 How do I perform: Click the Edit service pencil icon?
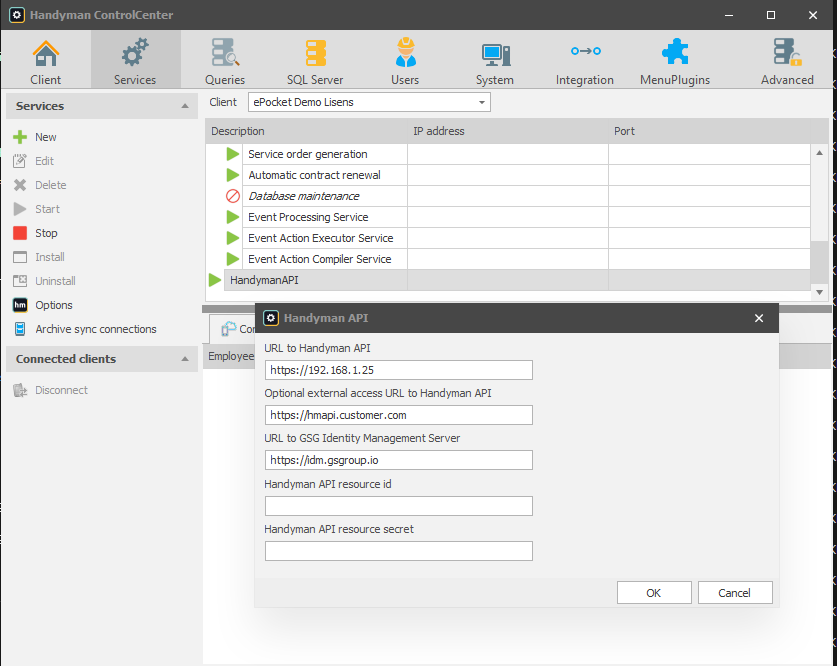coord(20,161)
